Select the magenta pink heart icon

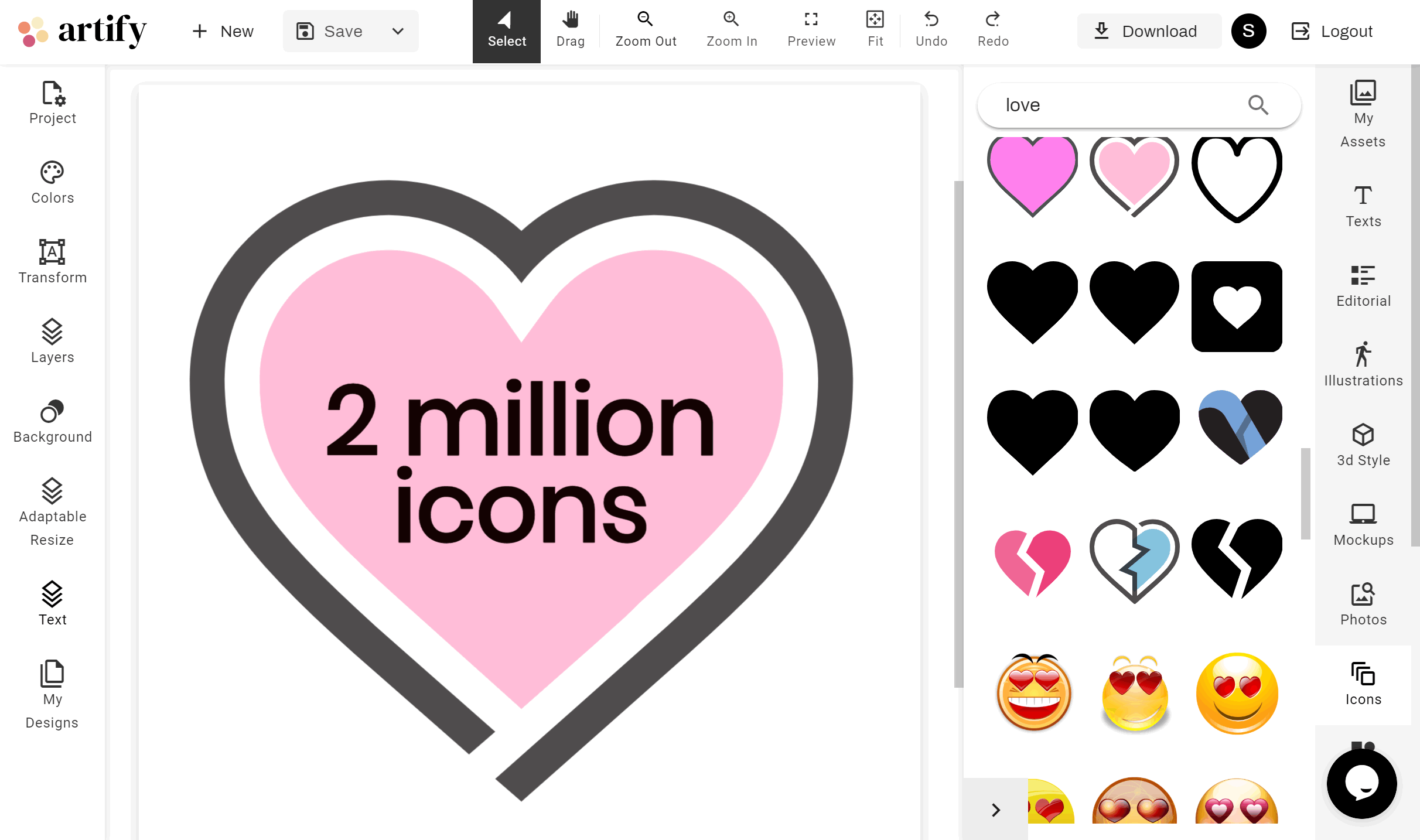tap(1032, 177)
